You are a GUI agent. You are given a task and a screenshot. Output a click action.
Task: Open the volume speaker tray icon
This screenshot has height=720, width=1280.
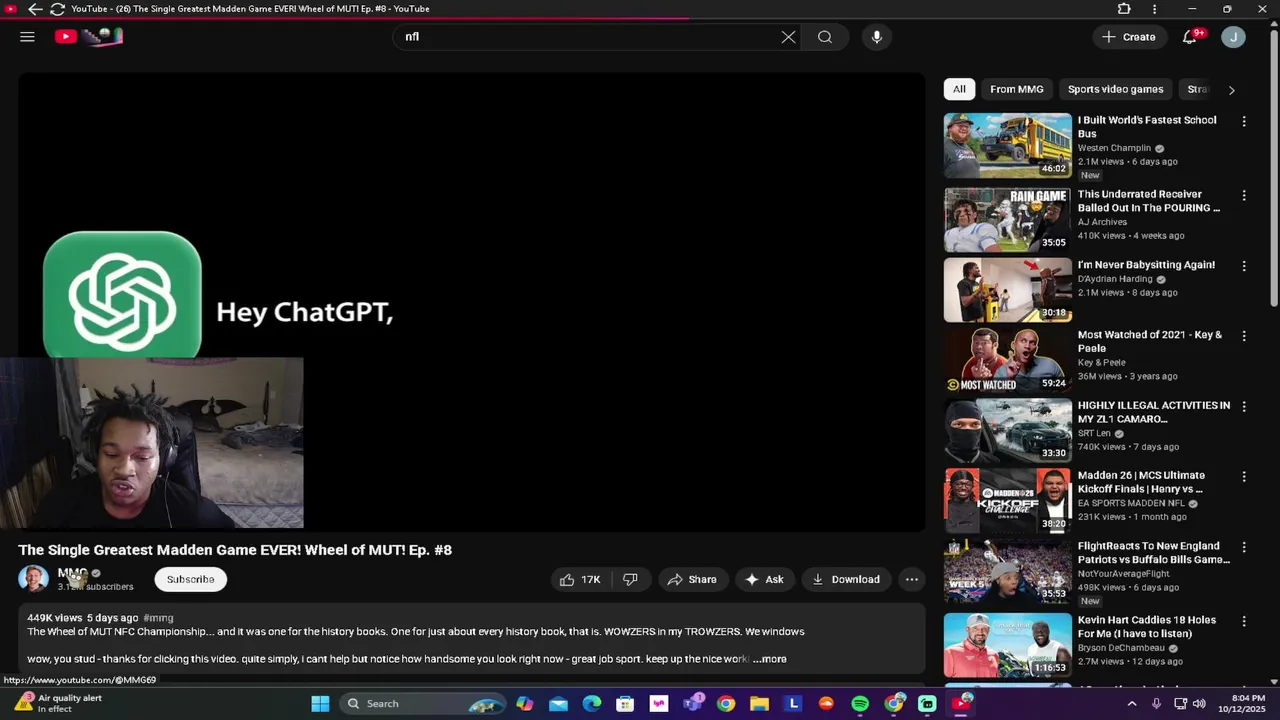[1200, 704]
